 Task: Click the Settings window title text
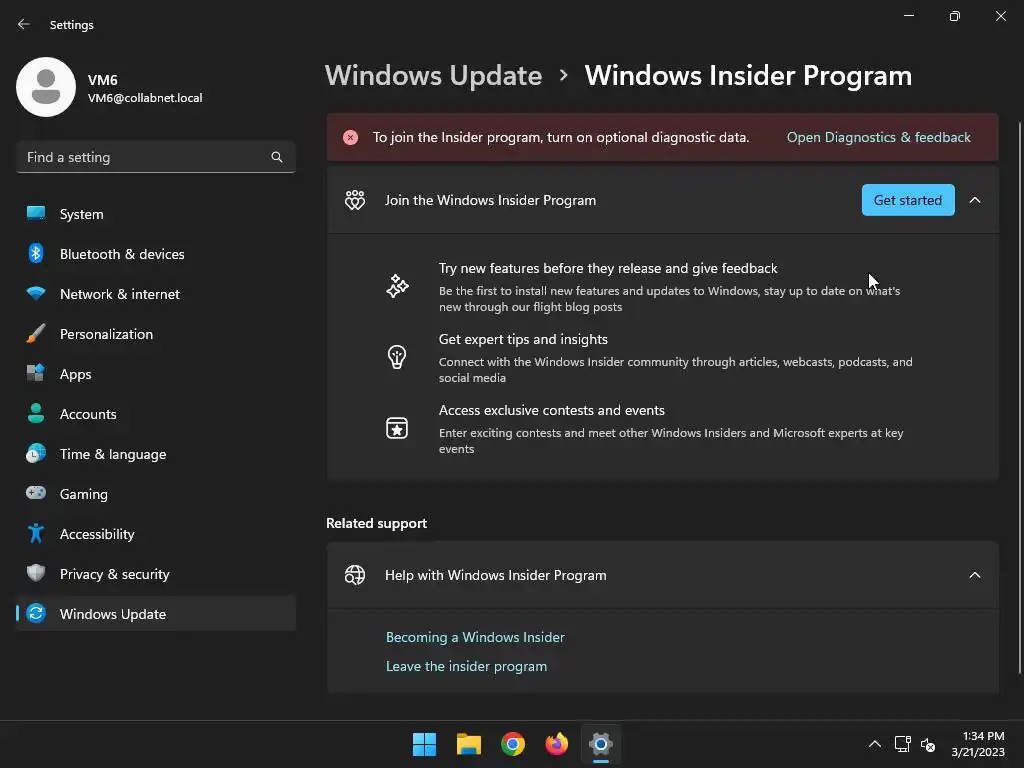(72, 25)
